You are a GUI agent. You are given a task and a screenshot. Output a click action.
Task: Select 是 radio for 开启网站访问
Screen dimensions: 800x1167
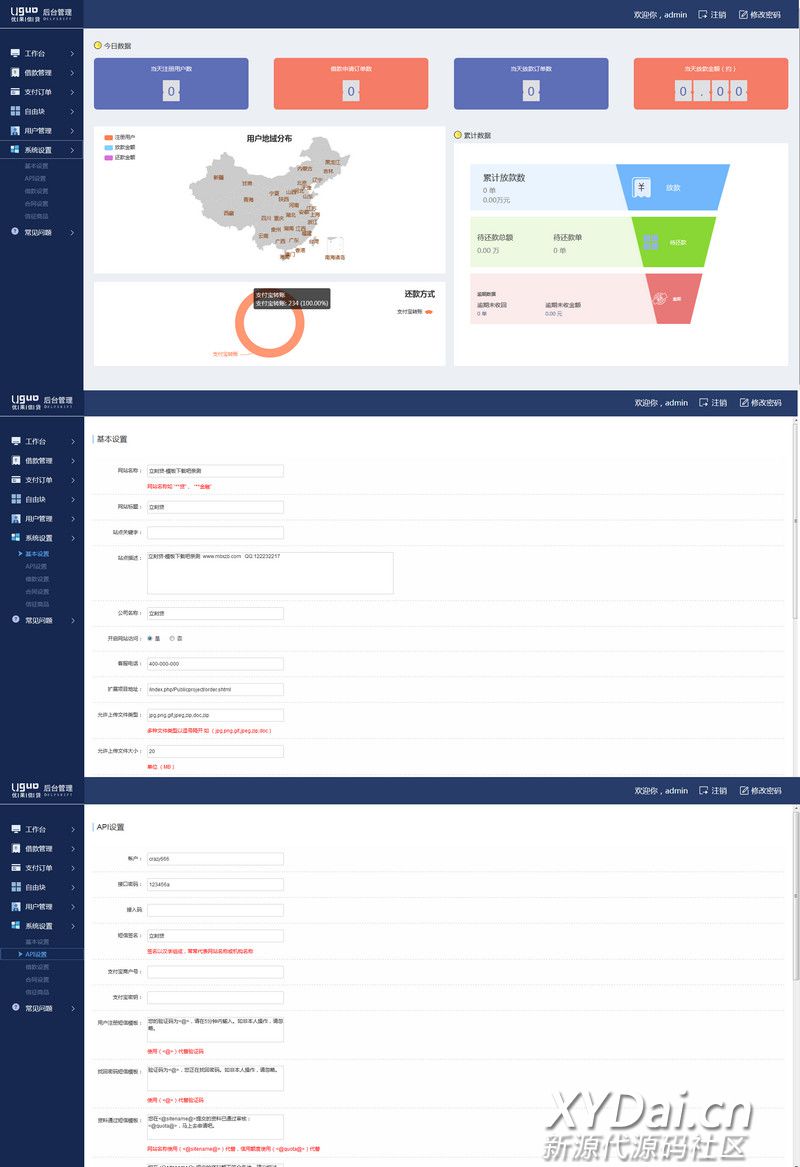coord(150,638)
